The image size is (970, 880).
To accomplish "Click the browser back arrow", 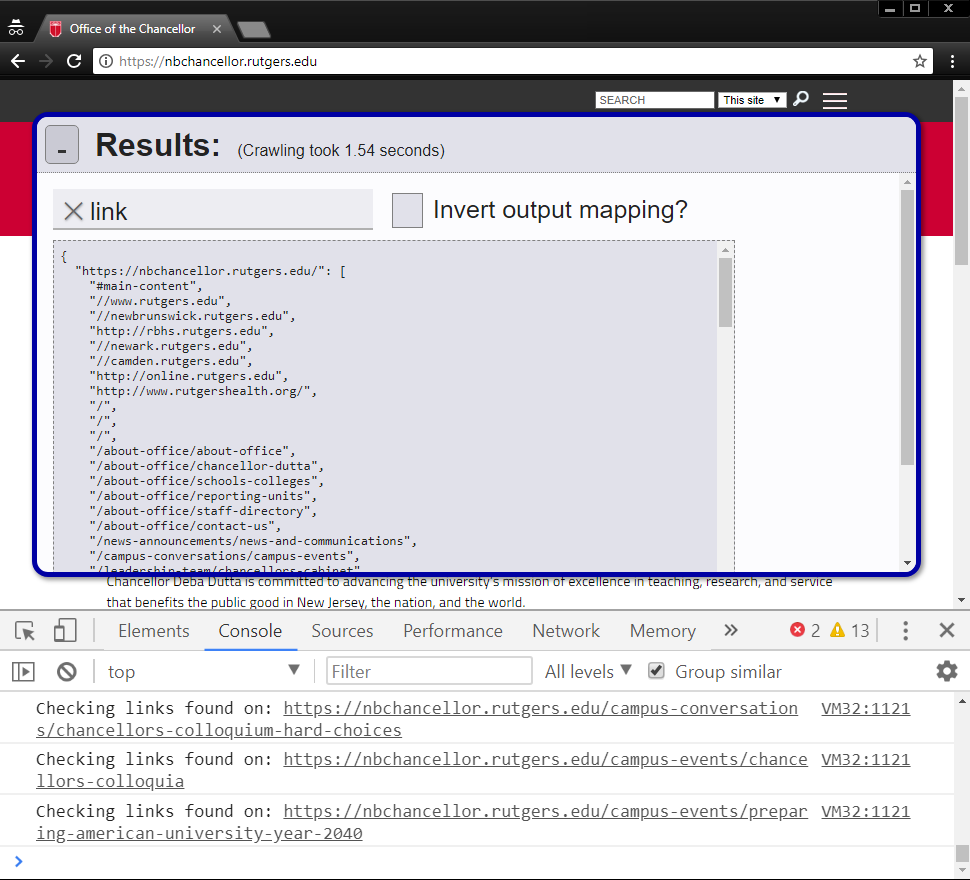I will pos(18,61).
